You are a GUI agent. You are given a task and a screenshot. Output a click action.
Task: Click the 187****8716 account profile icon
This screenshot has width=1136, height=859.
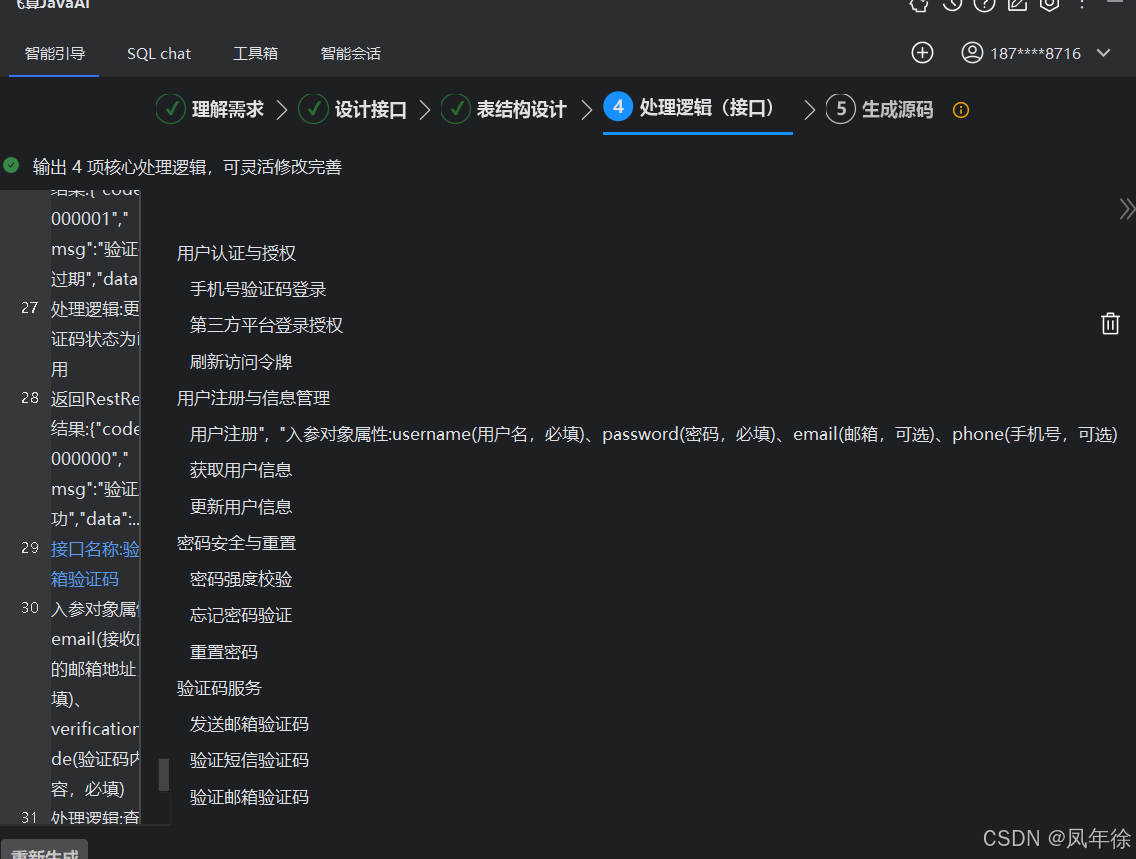(x=971, y=53)
